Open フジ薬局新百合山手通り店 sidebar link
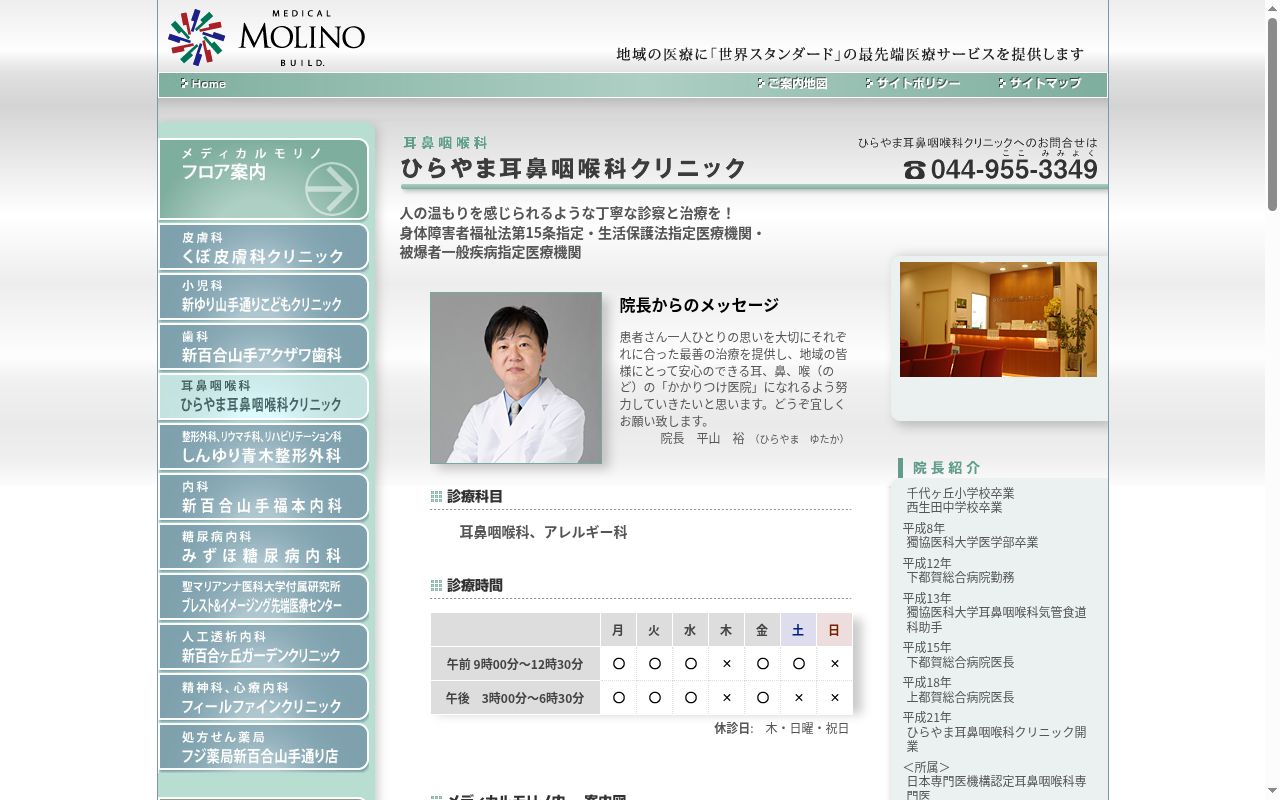 (x=263, y=747)
